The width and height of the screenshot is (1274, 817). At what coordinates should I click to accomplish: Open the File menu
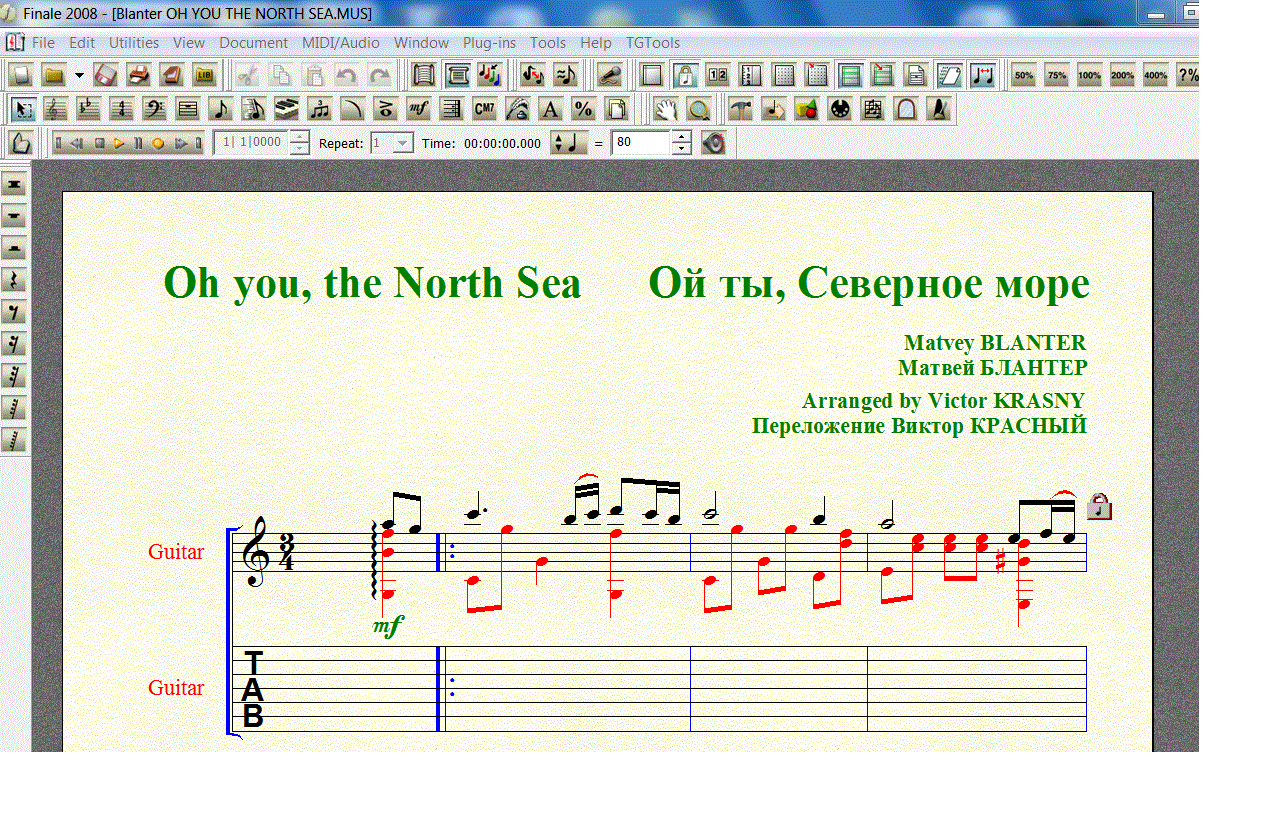pos(43,43)
